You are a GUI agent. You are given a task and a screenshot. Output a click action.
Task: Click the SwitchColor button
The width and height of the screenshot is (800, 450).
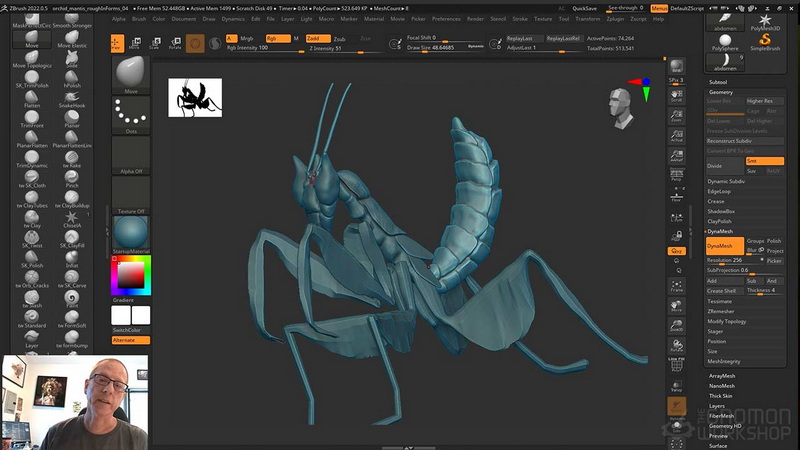(131, 330)
